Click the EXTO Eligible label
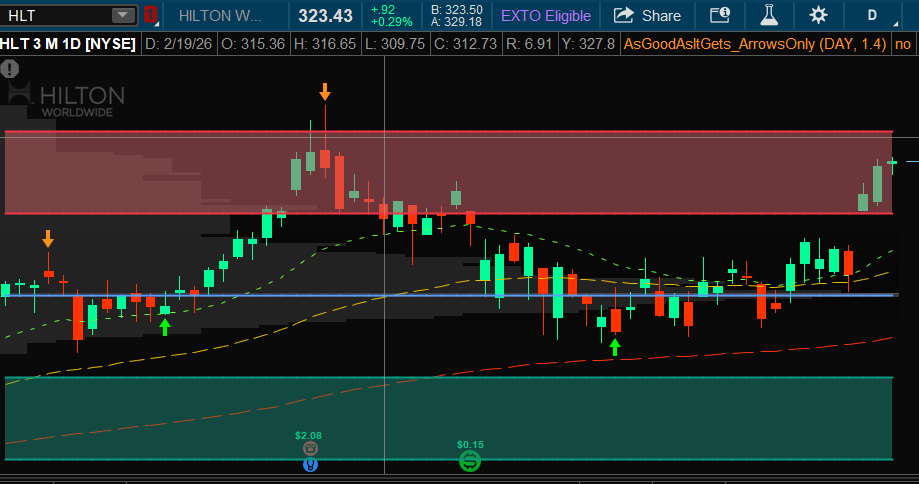 click(546, 15)
